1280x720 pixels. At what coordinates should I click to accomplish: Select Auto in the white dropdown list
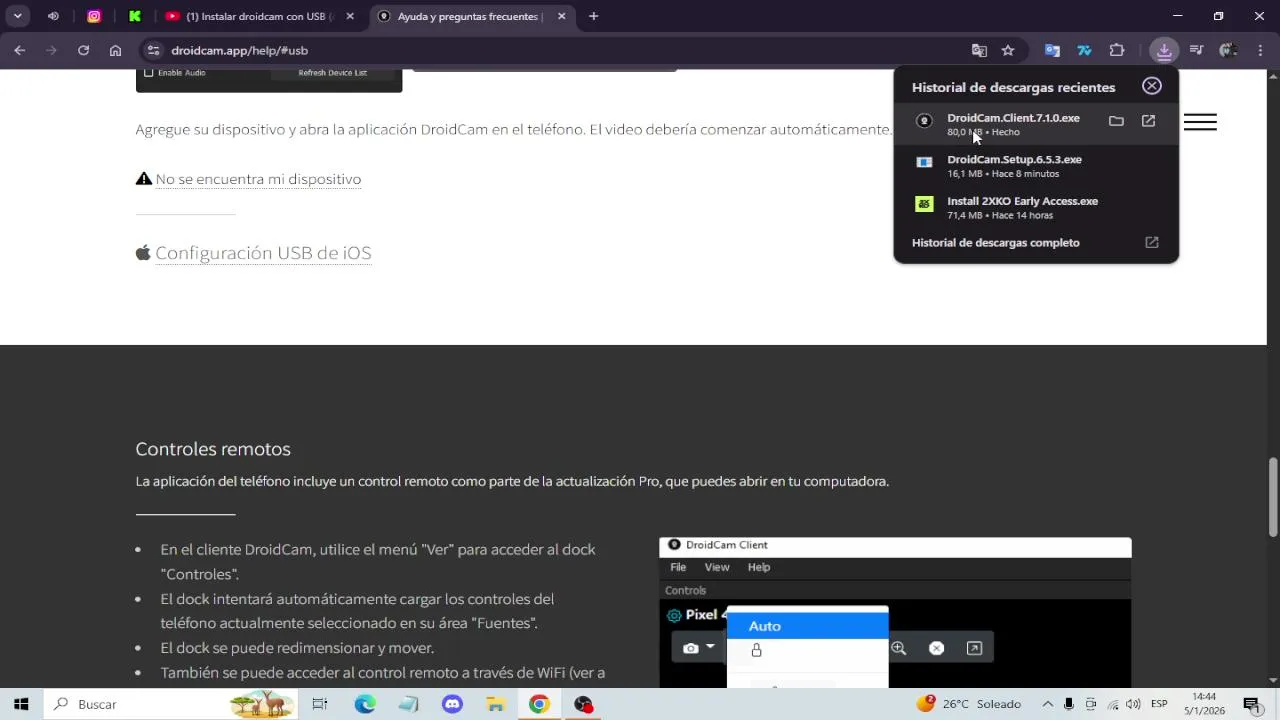tap(807, 626)
